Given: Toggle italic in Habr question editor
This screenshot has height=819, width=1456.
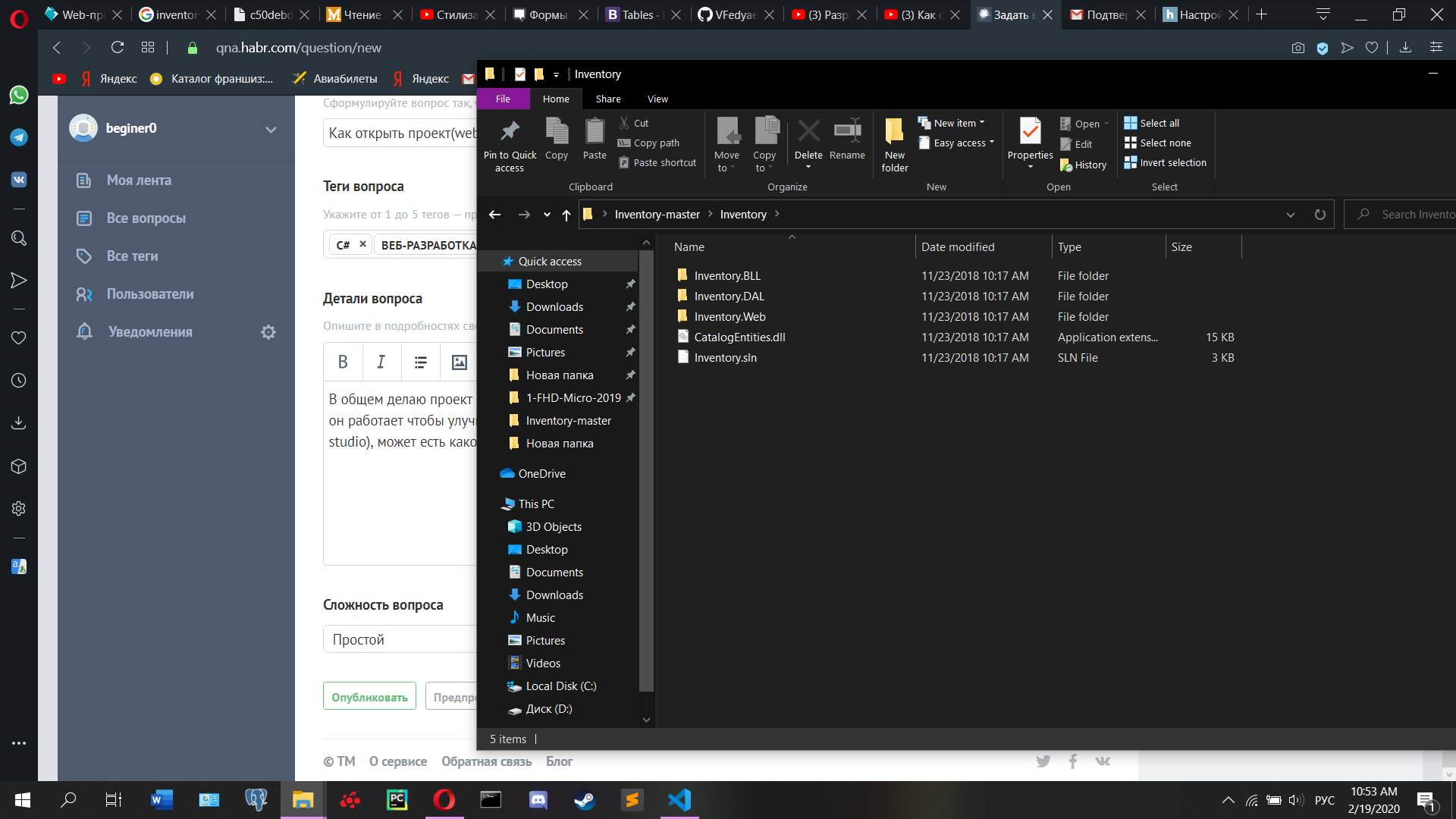Looking at the screenshot, I should pos(381,362).
